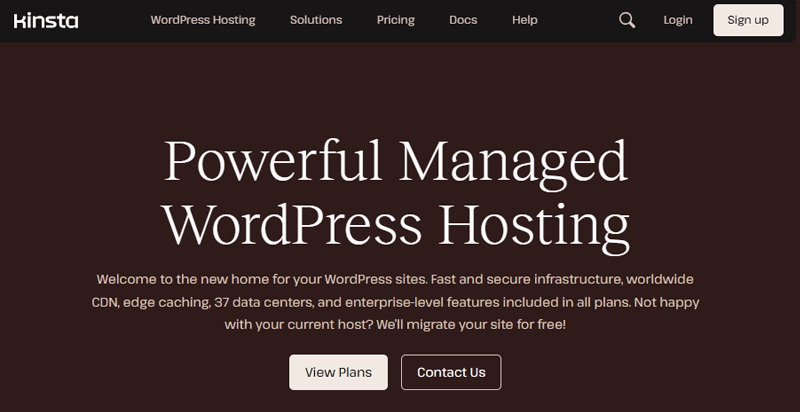
Task: Click the paragraph starting "Welcome to the new home"
Action: [395, 302]
